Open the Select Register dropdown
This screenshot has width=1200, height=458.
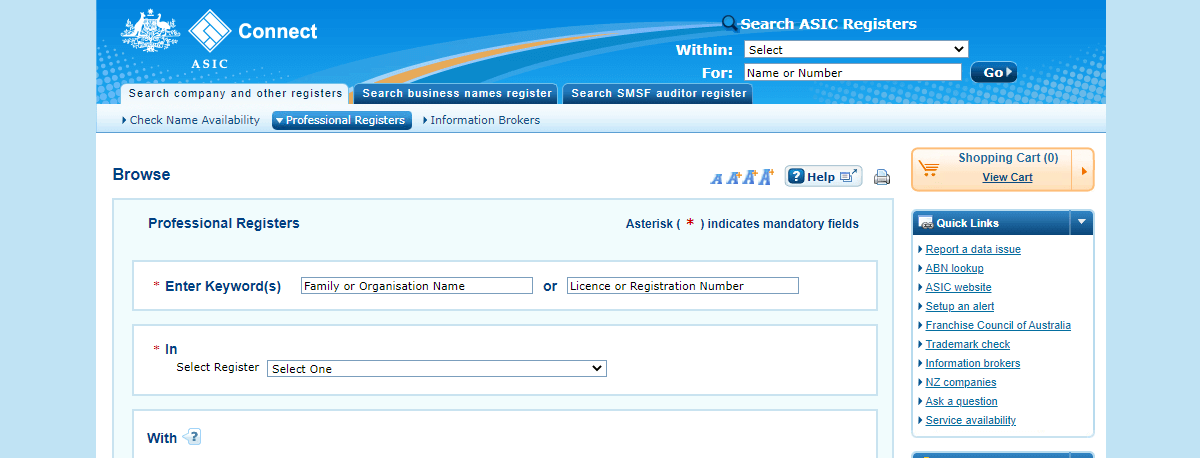click(x=437, y=369)
